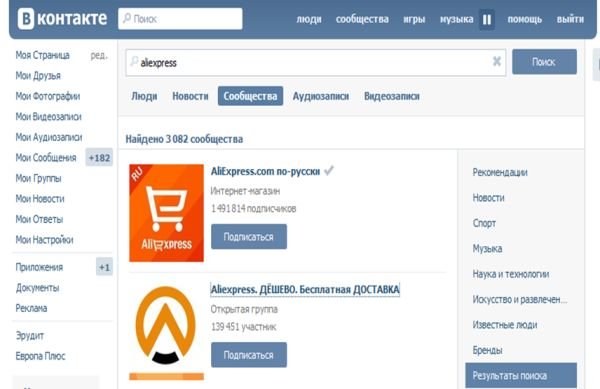Select Рекомендации category filter
This screenshot has width=600, height=389.
(500, 173)
